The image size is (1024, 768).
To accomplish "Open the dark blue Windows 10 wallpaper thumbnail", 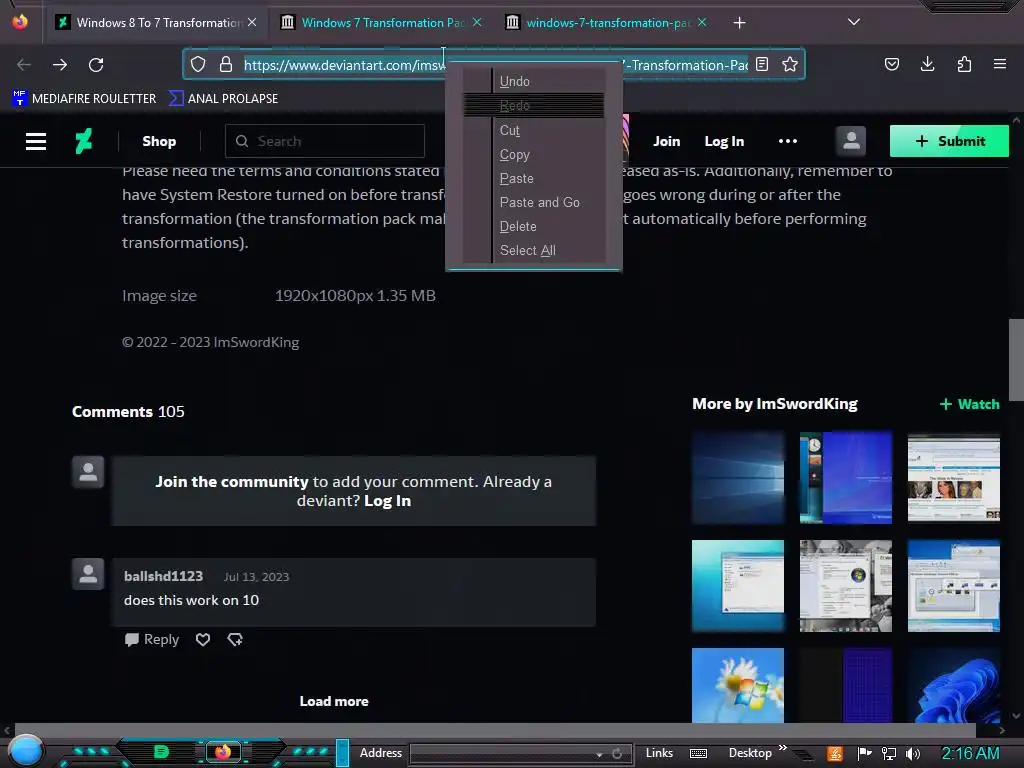I will (x=738, y=477).
